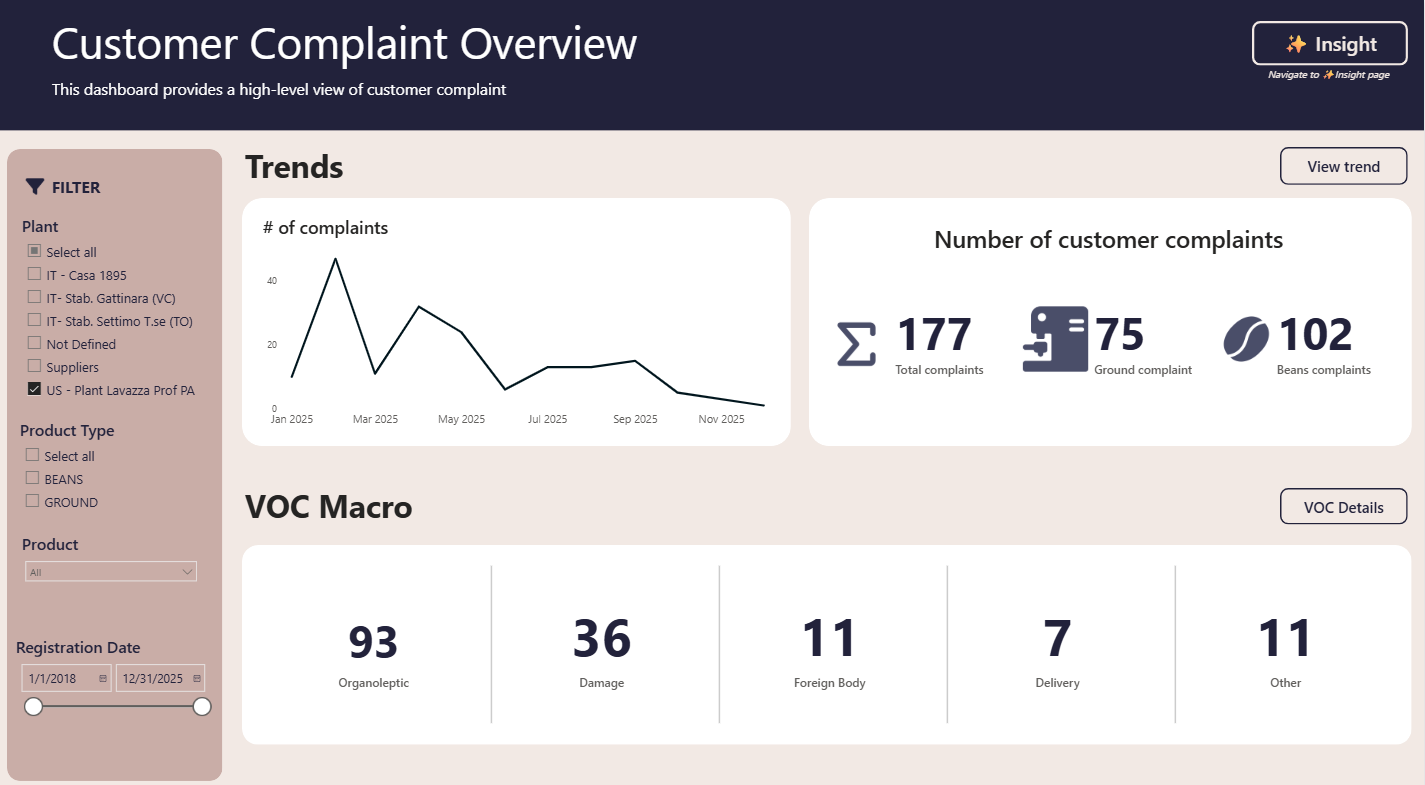Image resolution: width=1425 pixels, height=785 pixels.
Task: Select the 11 Foreign Body card value
Action: 829,639
